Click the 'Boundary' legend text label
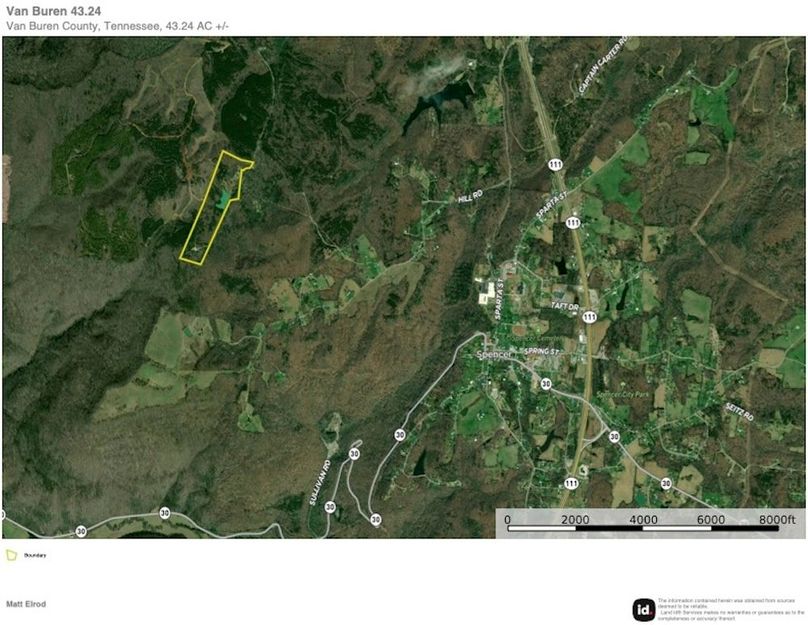 point(36,555)
